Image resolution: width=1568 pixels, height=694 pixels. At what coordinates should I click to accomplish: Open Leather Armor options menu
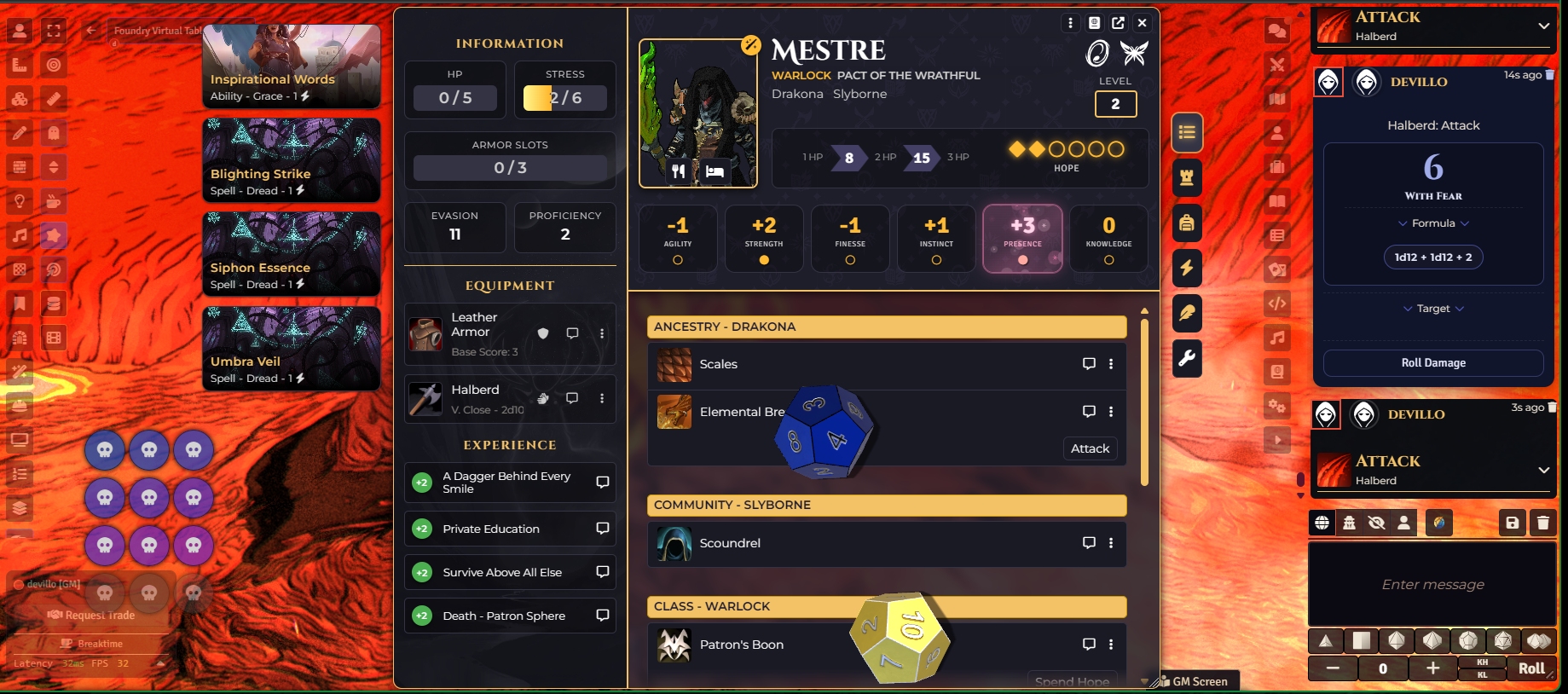coord(602,333)
